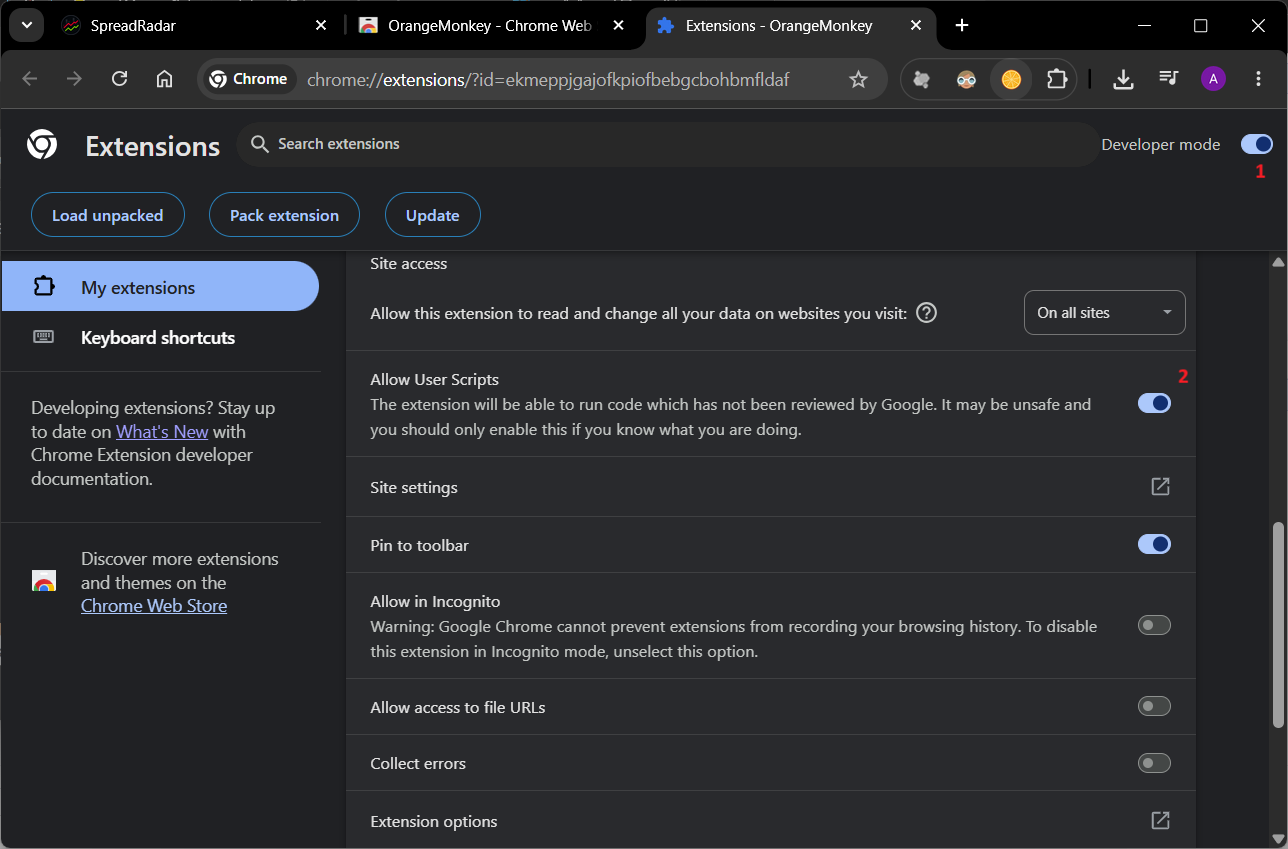Click the browser back arrow
Screen dimensions: 1288x849
(29, 79)
